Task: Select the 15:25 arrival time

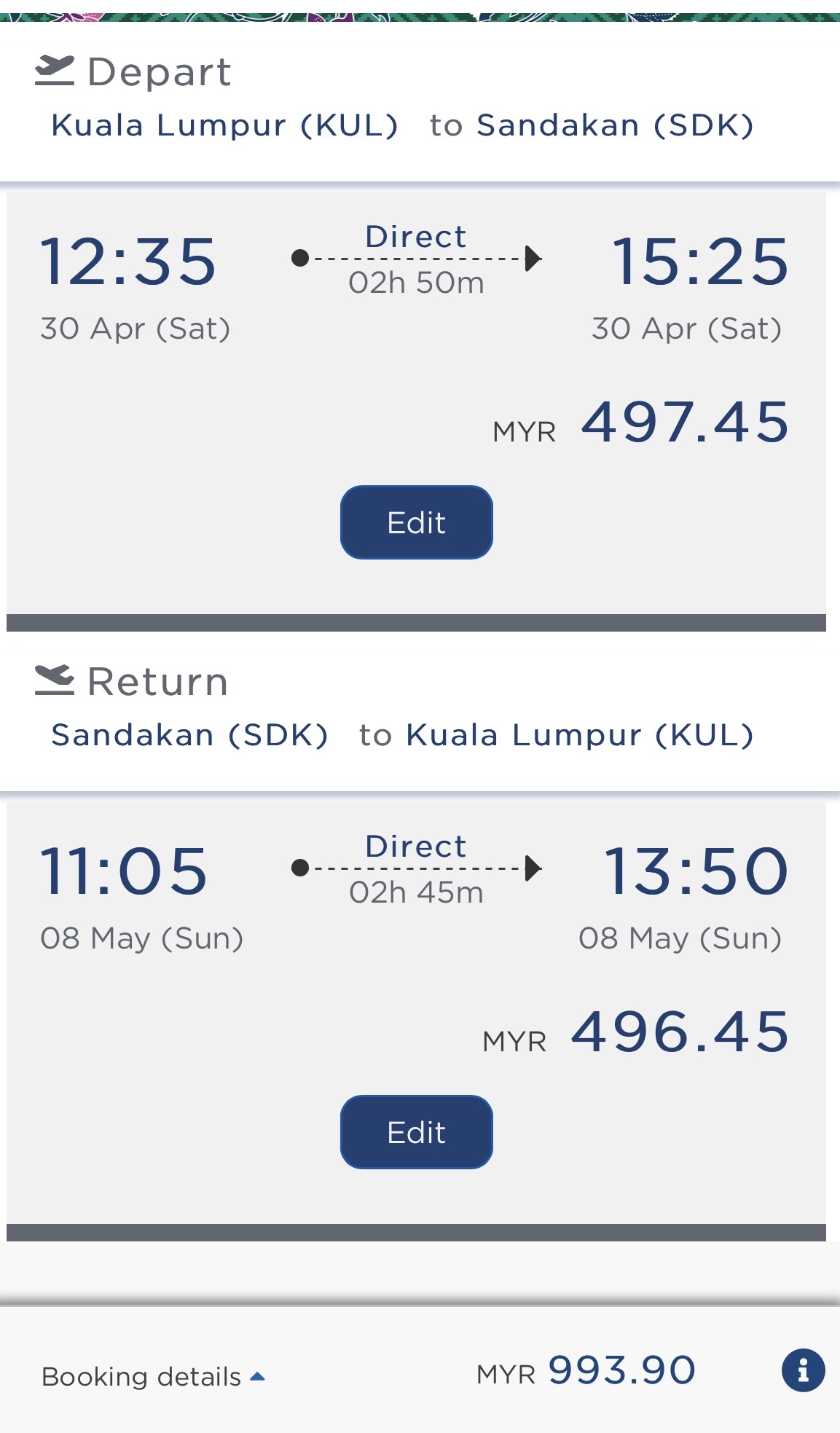Action: (x=700, y=262)
